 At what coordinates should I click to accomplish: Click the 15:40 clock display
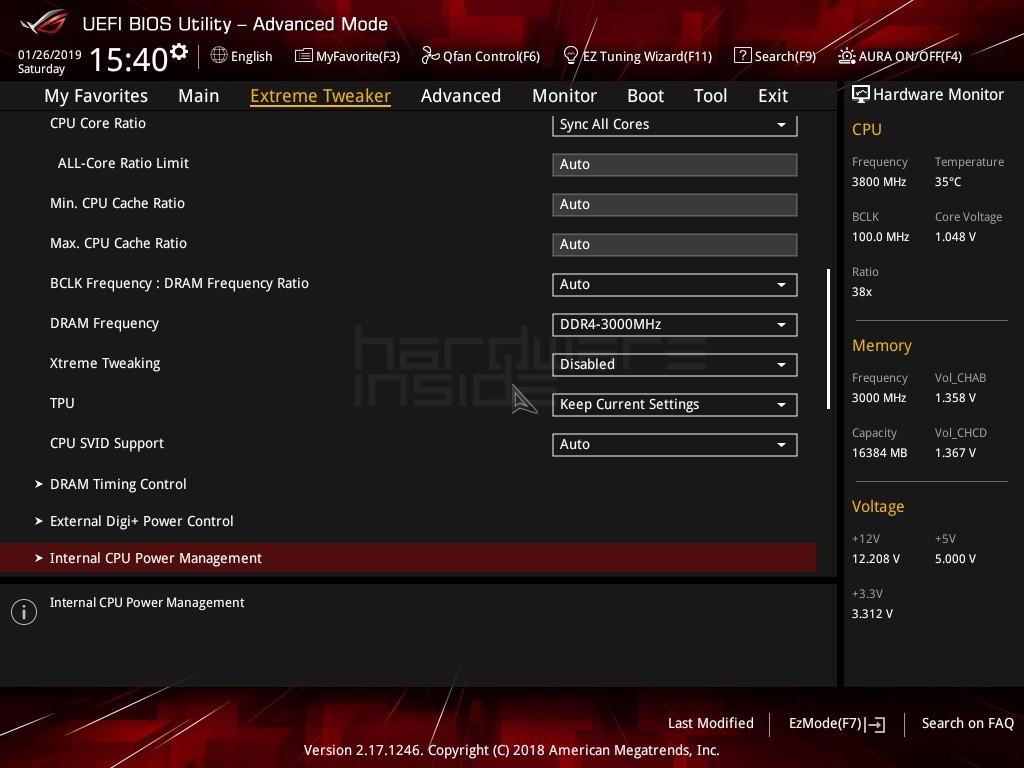(x=129, y=59)
